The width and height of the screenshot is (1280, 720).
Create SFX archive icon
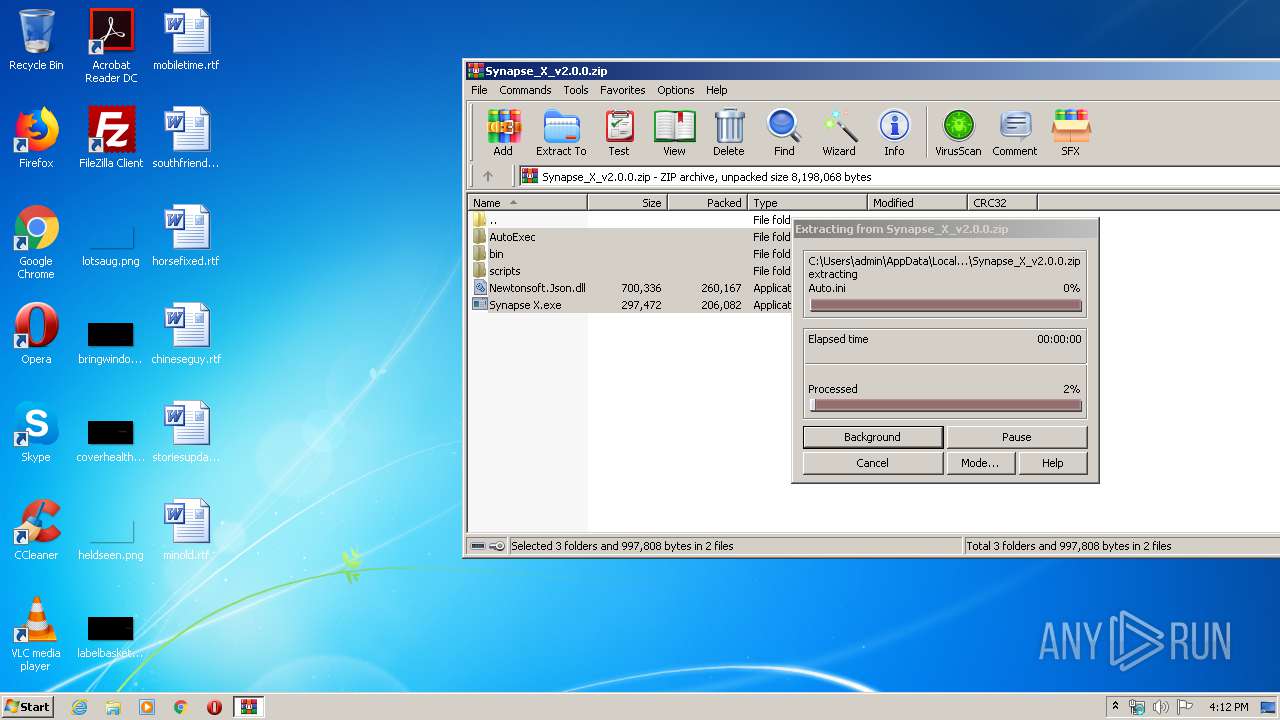[x=1070, y=134]
